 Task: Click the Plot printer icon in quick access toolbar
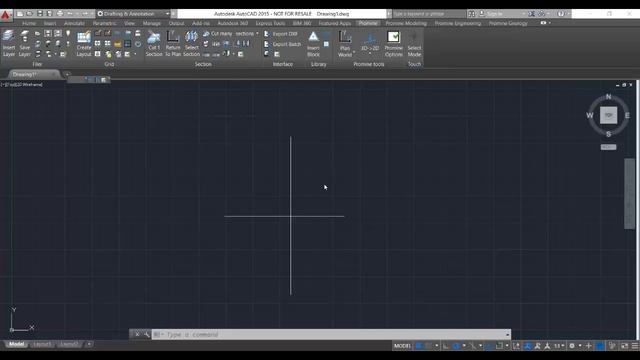pyautogui.click(x=60, y=13)
